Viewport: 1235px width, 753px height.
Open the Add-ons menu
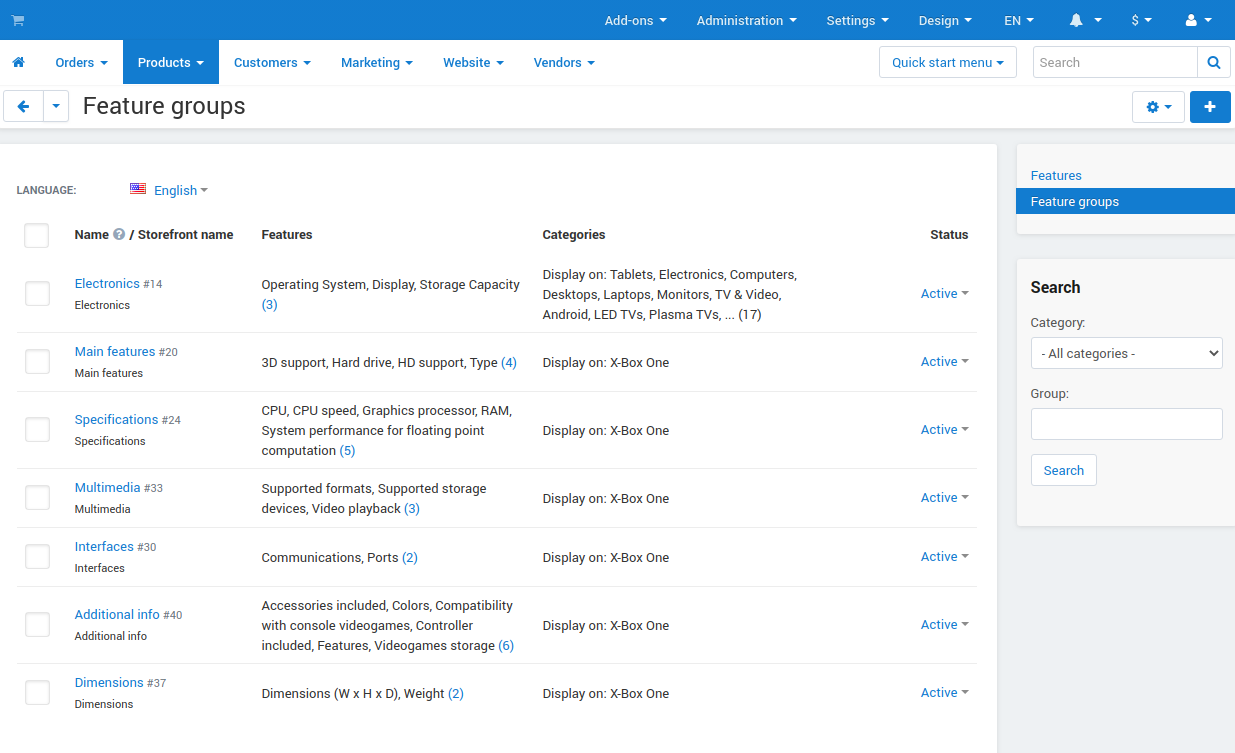coord(635,20)
